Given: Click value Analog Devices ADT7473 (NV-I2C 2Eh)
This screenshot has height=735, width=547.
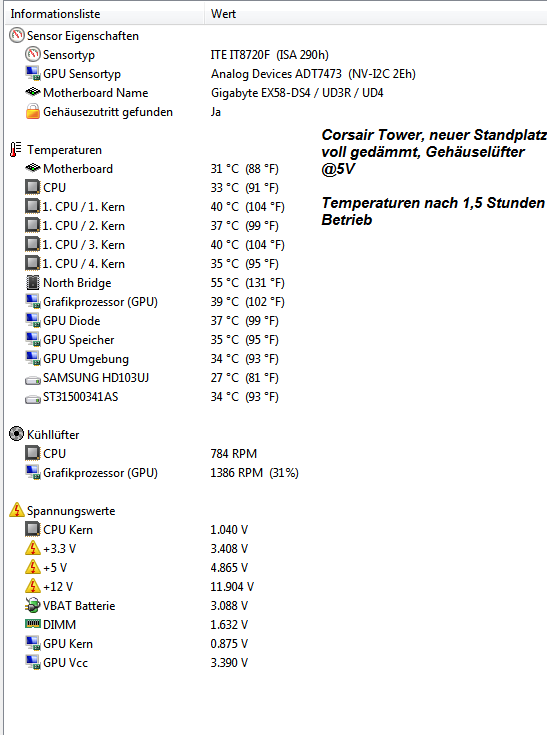Looking at the screenshot, I should click(x=313, y=74).
